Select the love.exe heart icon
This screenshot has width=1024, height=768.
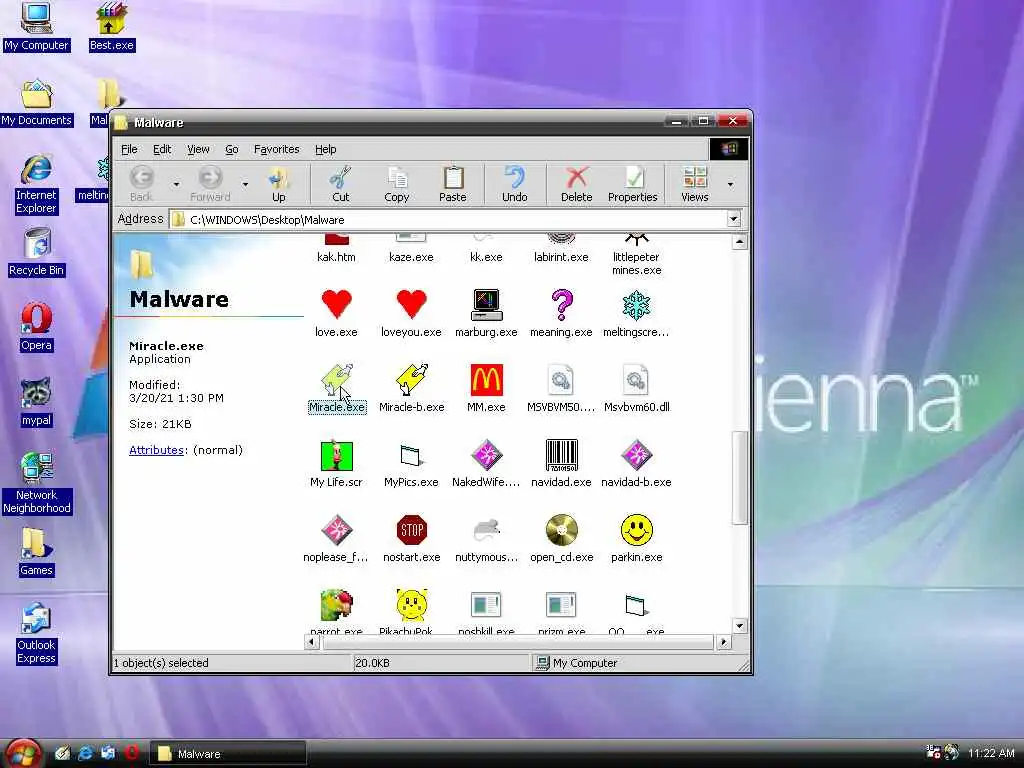pyautogui.click(x=336, y=304)
